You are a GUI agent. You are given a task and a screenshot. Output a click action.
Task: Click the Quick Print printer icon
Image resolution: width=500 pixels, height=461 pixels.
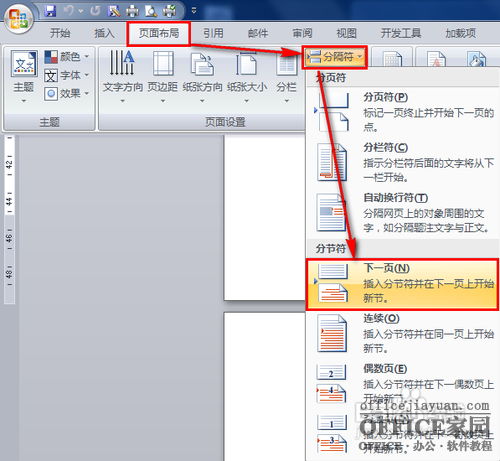[132, 11]
